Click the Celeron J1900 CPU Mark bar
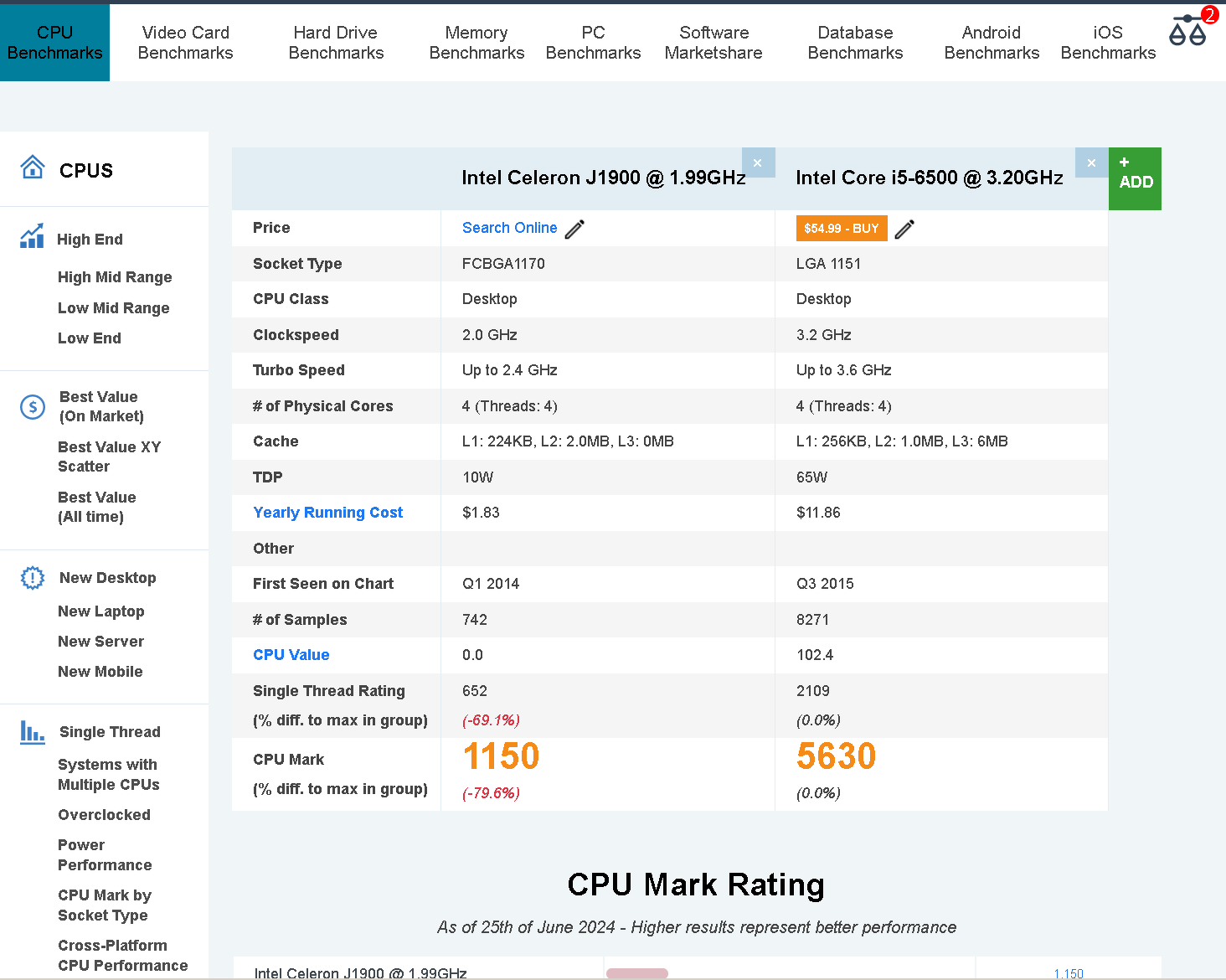 tap(637, 973)
